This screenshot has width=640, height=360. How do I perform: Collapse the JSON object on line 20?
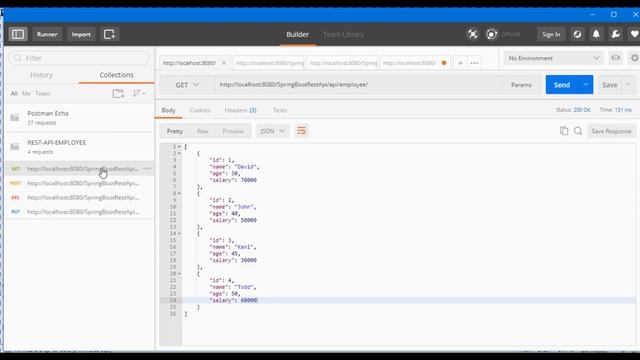coord(179,273)
